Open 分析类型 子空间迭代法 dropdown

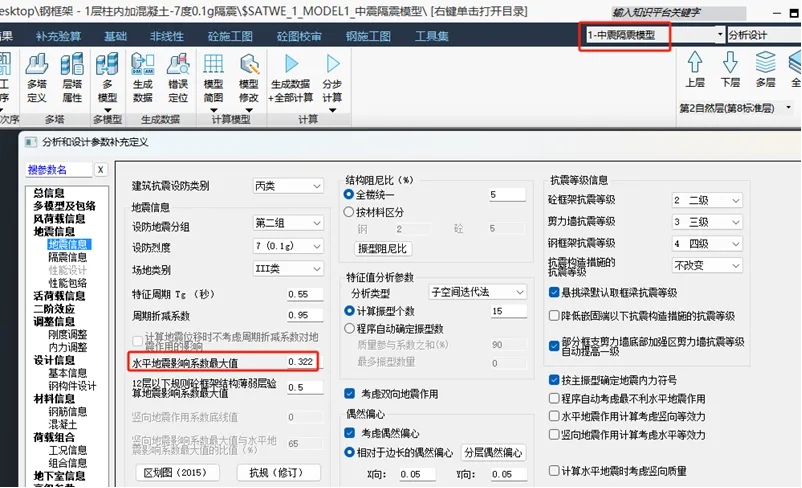pos(477,292)
